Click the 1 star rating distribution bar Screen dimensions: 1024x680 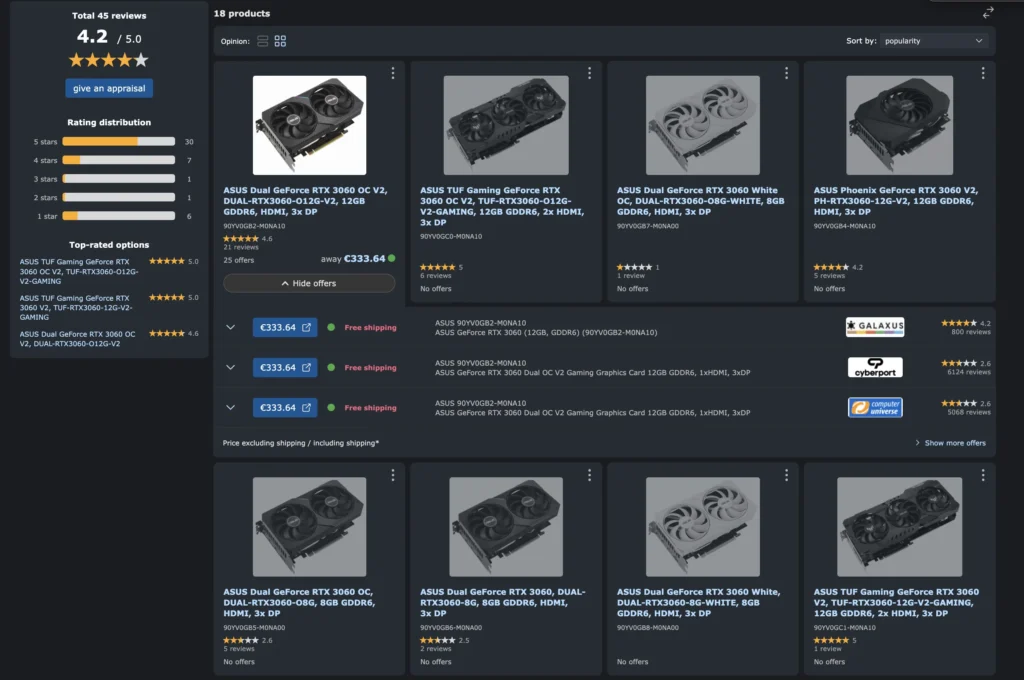[x=118, y=216]
